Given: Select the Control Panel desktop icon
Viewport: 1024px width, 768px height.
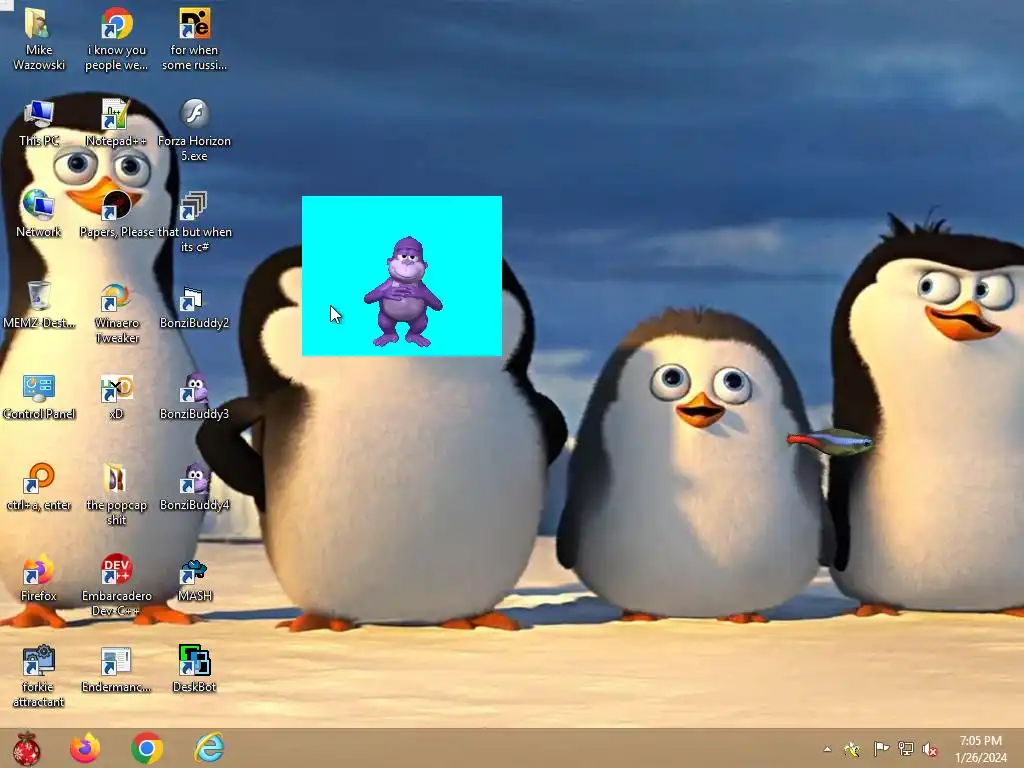Looking at the screenshot, I should 39,396.
